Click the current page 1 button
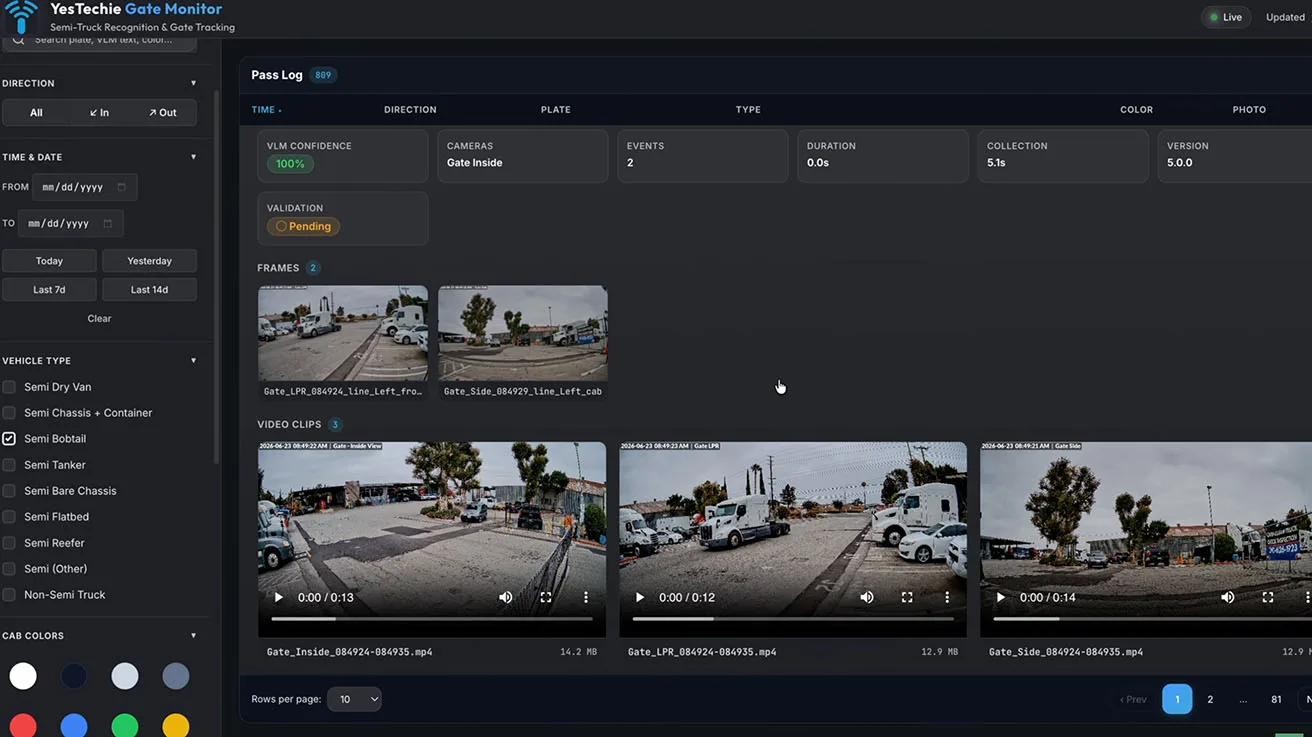 coord(1177,699)
